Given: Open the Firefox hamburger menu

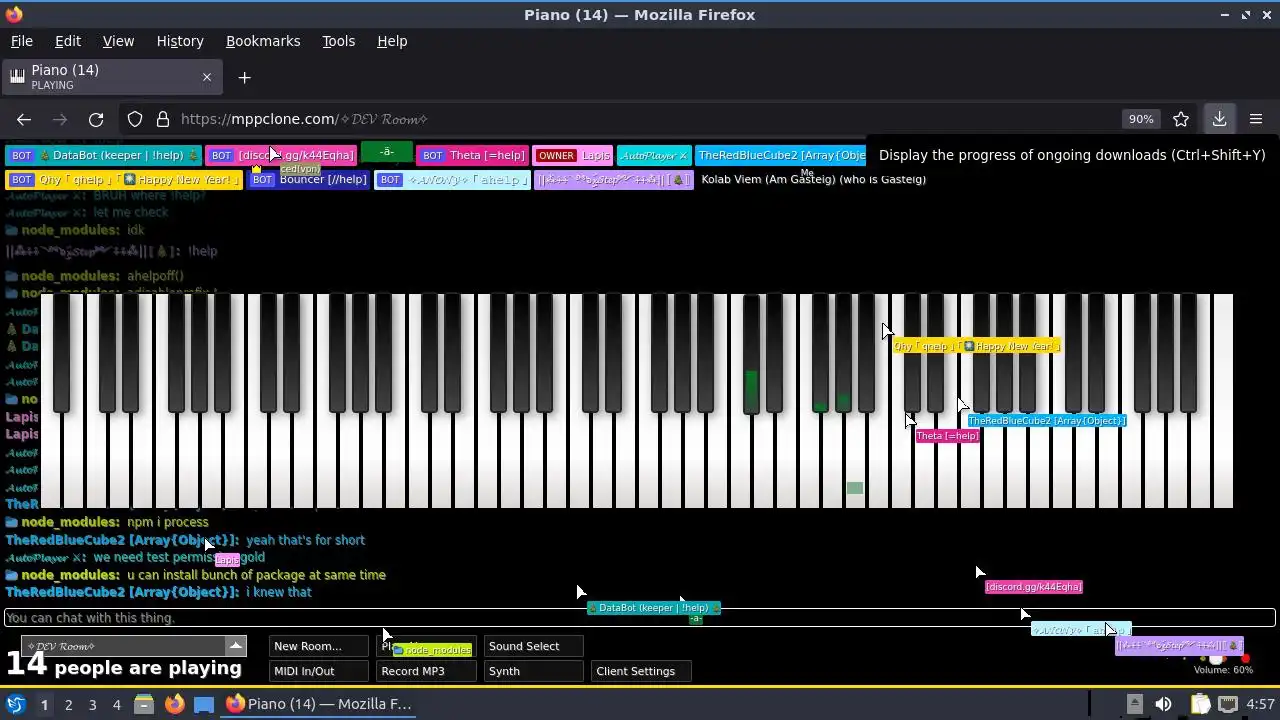Looking at the screenshot, I should [1256, 119].
